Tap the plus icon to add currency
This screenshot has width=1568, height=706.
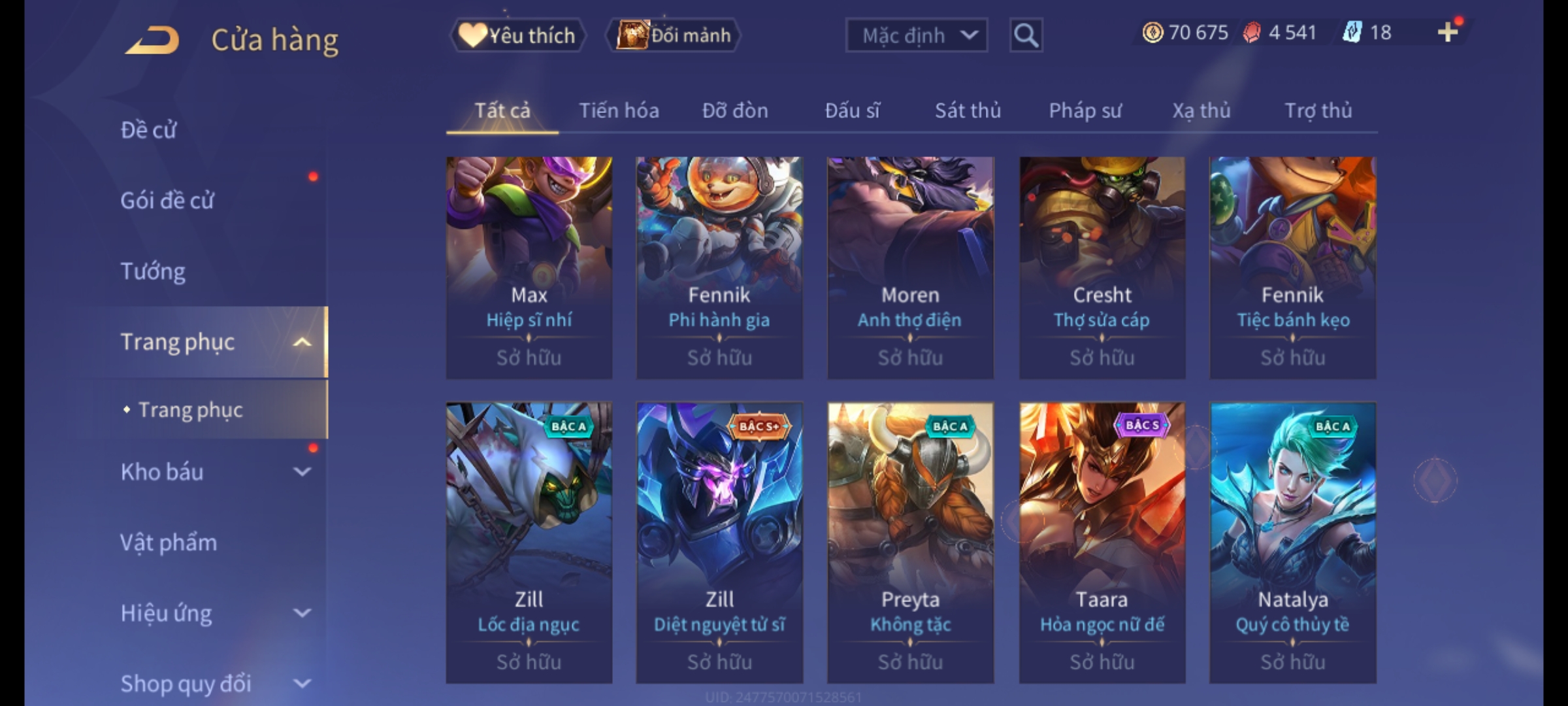(1448, 33)
